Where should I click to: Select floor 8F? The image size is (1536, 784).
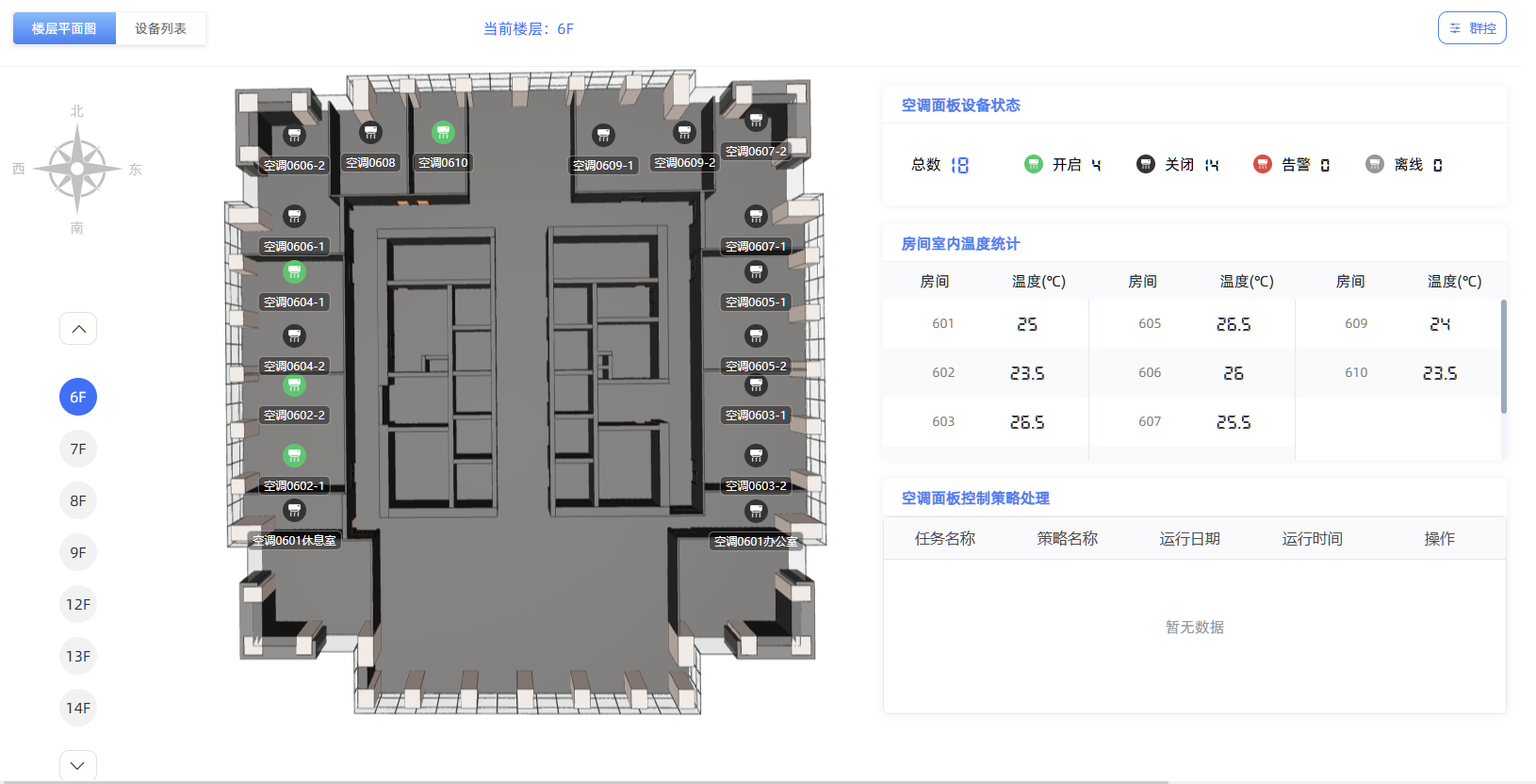click(x=78, y=500)
